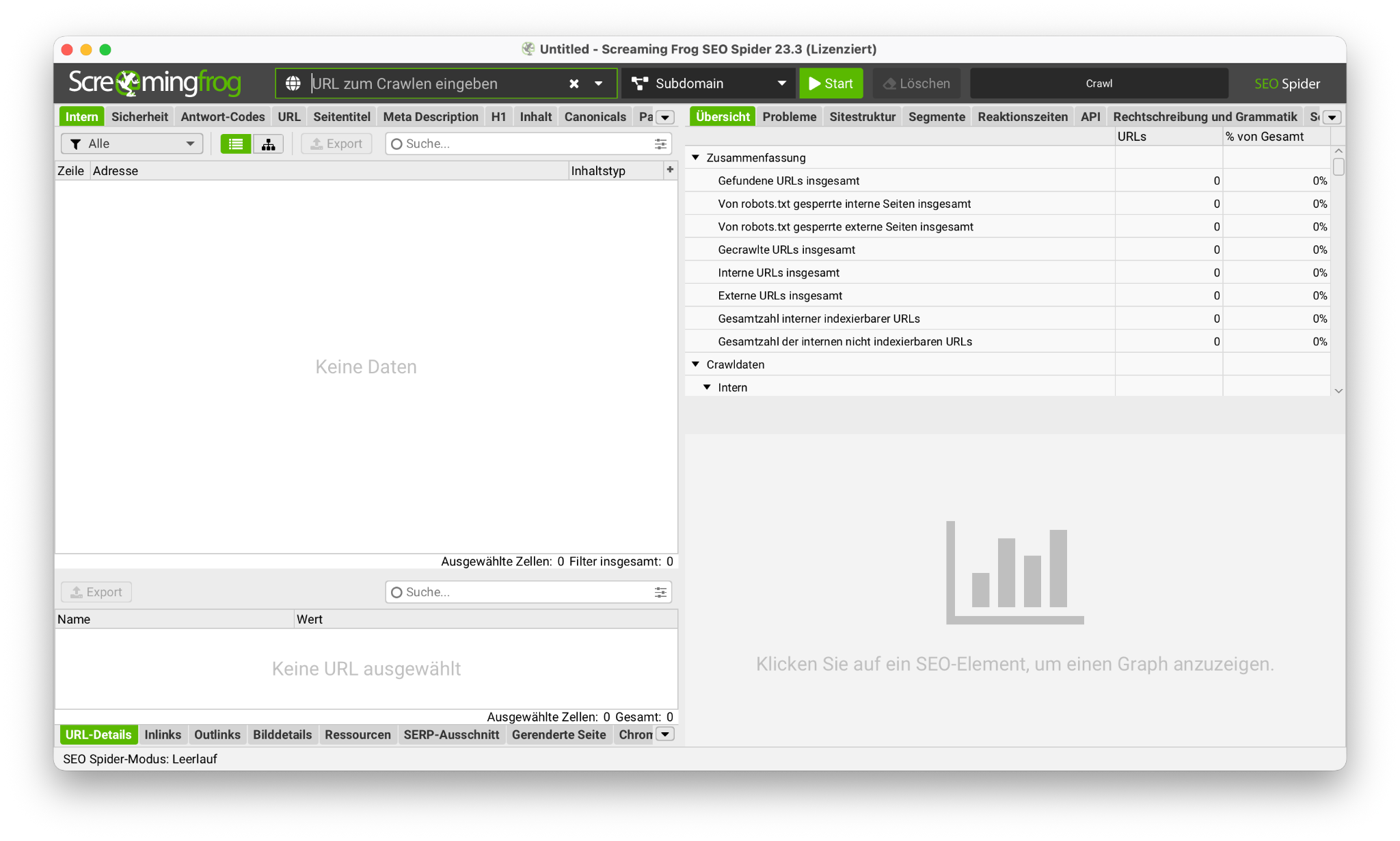This screenshot has width=1400, height=841.
Task: Show more left tabs via overflow arrow
Action: pos(665,118)
